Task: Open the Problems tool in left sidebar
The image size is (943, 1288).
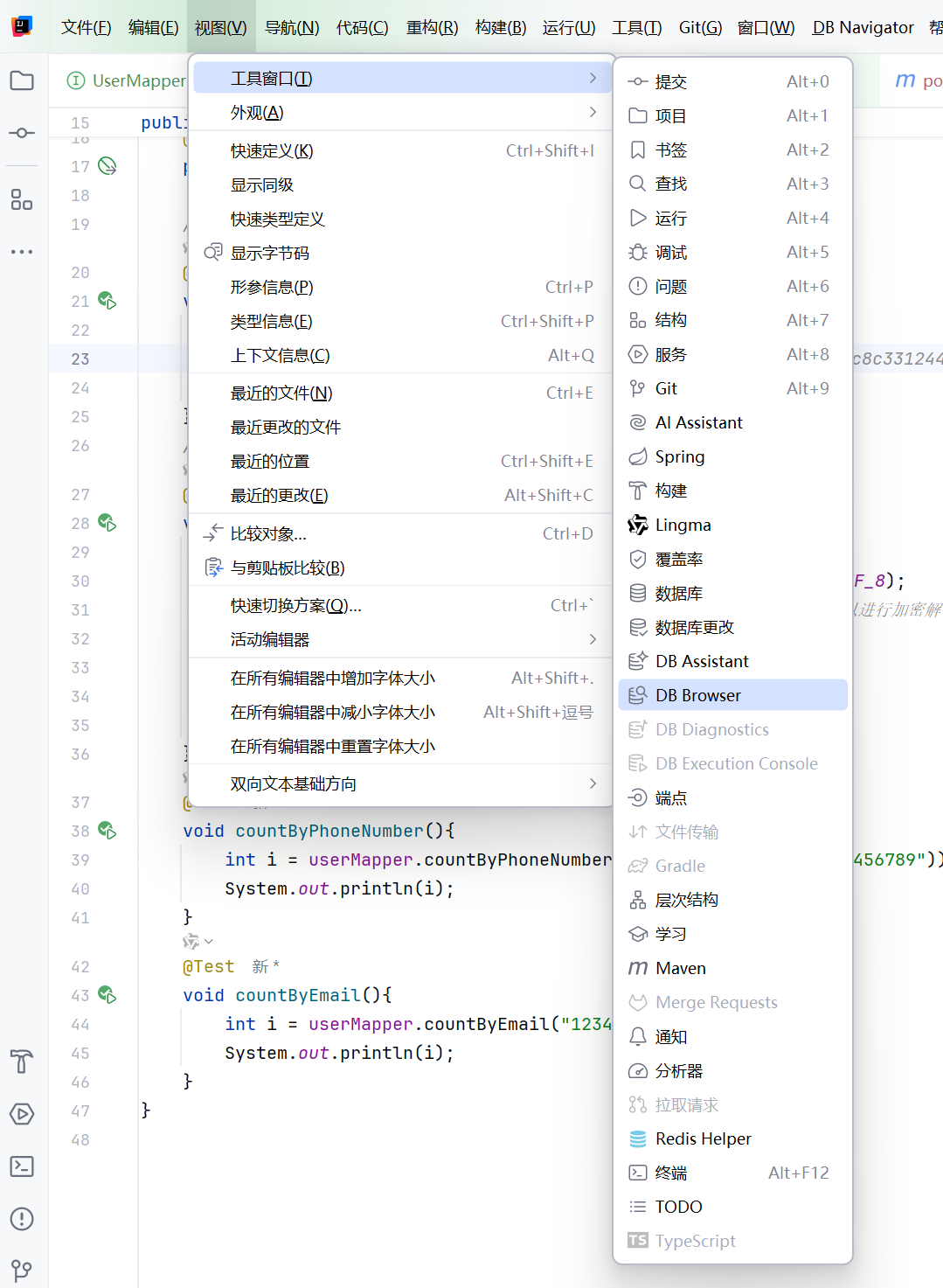Action: click(x=22, y=1219)
